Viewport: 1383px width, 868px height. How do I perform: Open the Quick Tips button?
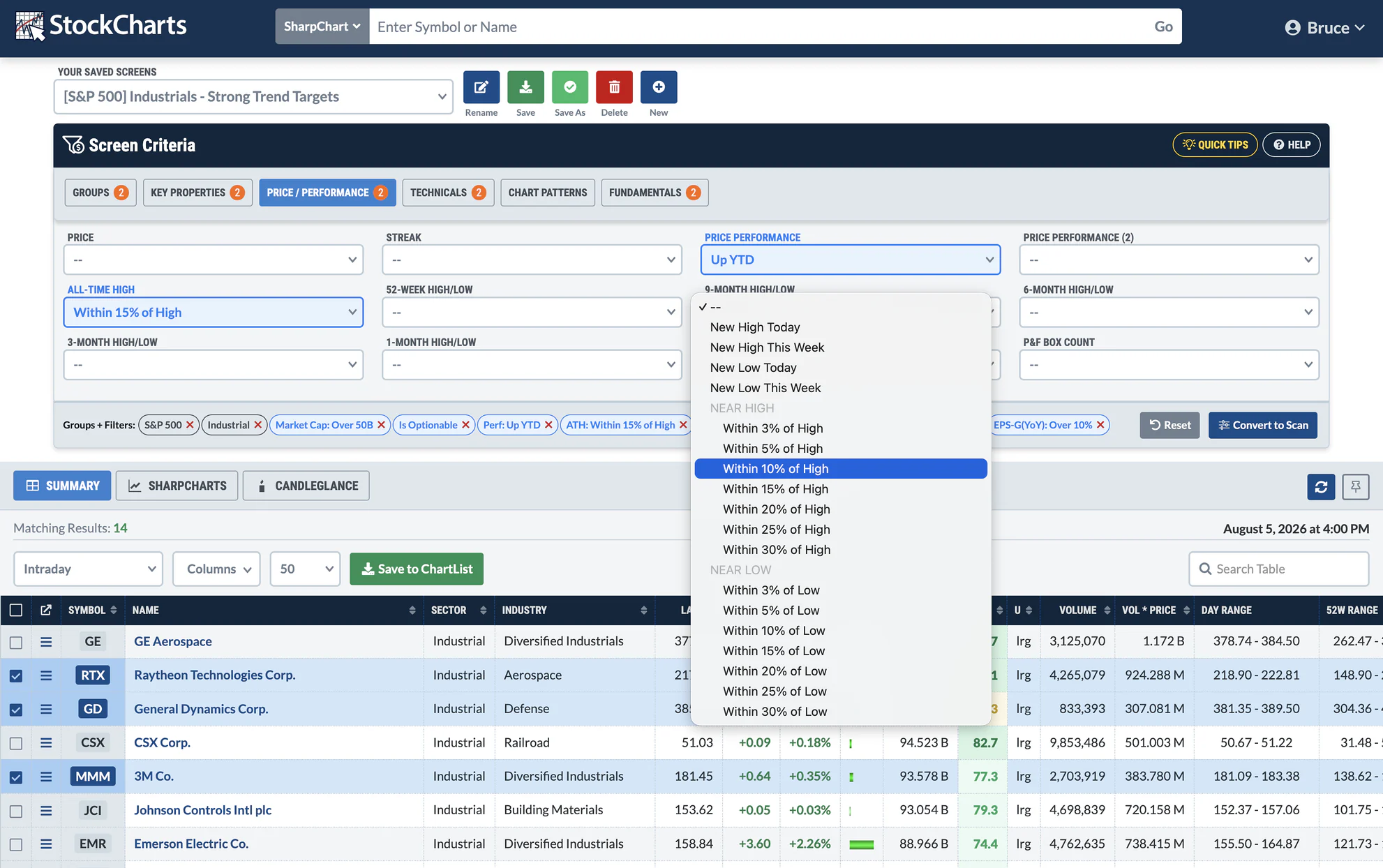[x=1215, y=144]
